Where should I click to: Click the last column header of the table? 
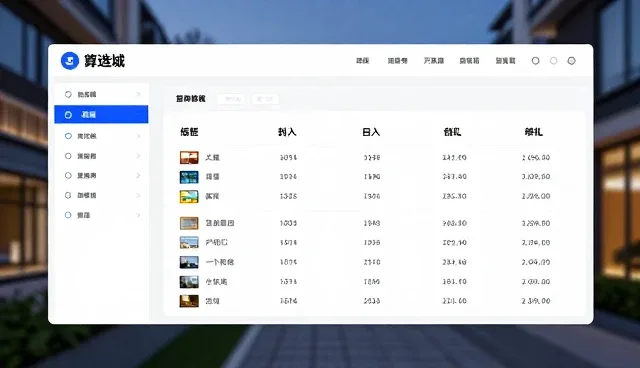(x=533, y=132)
